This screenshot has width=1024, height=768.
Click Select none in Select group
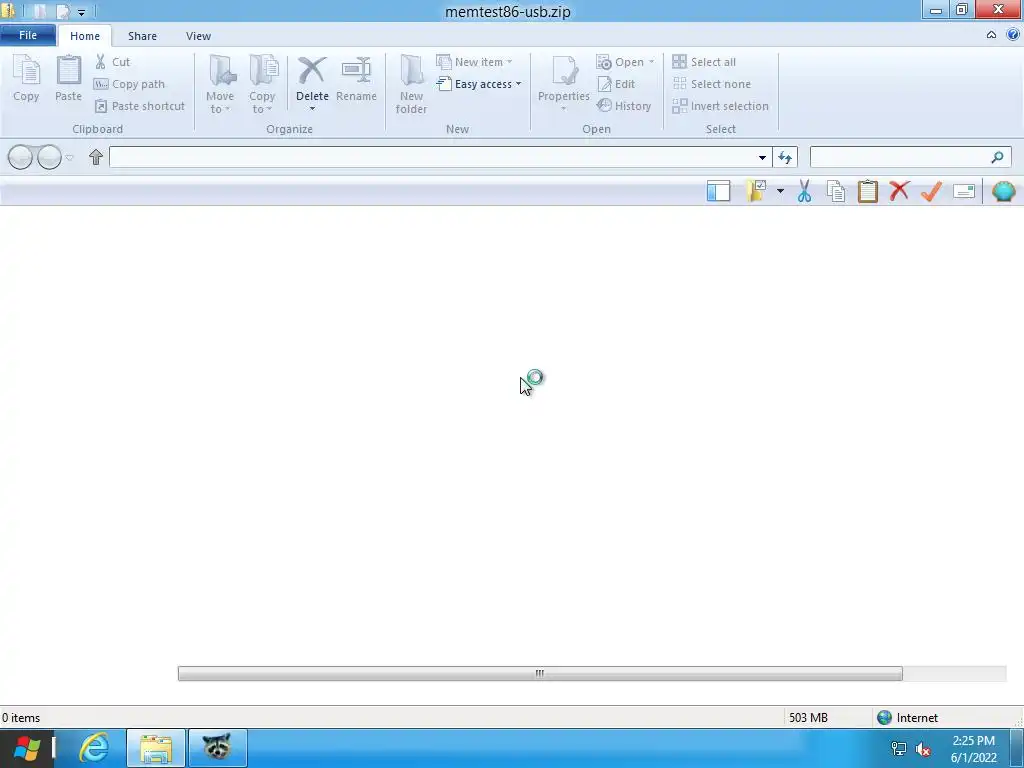point(712,84)
